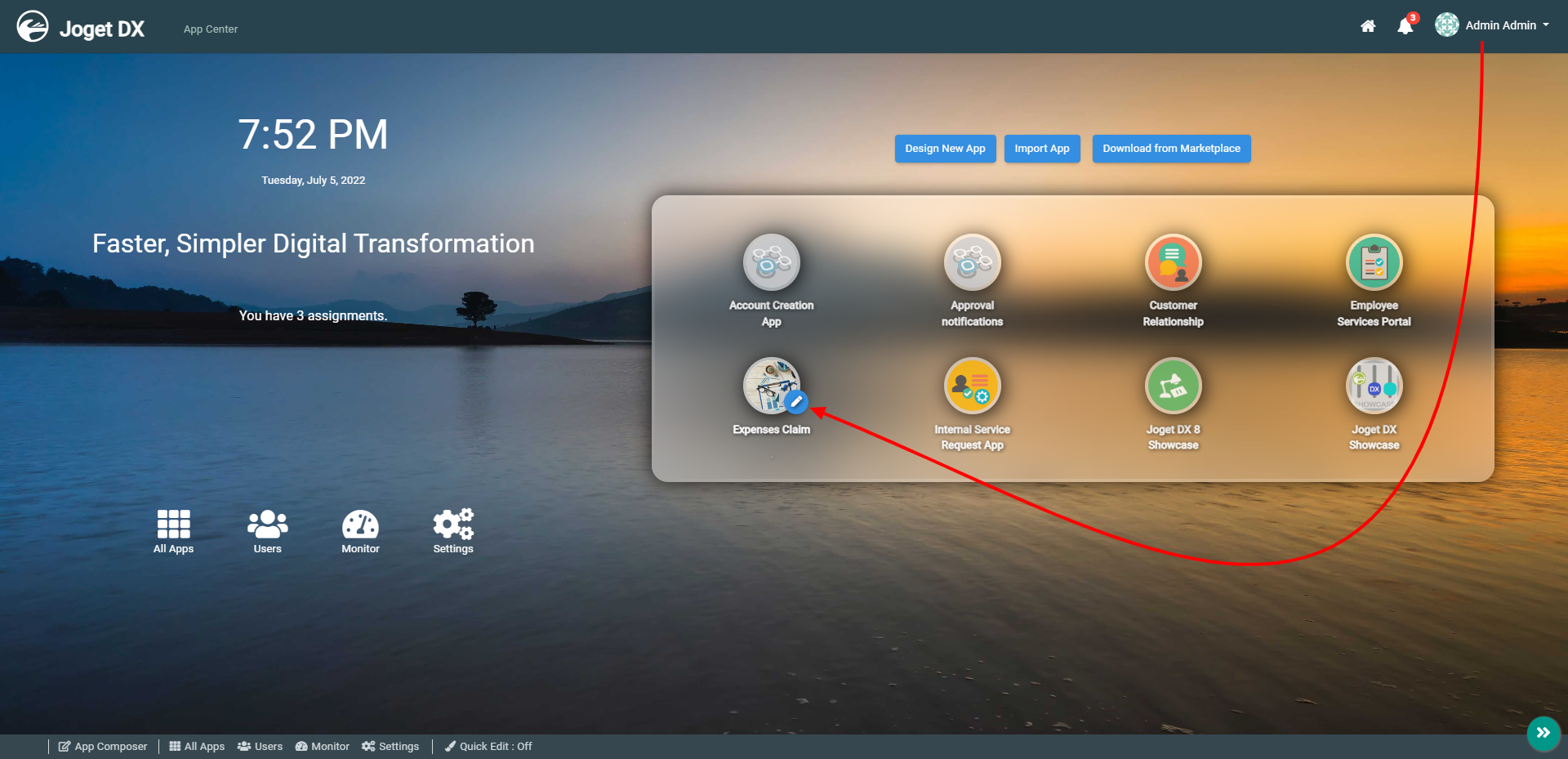Image resolution: width=1568 pixels, height=759 pixels.
Task: Click the 'Employee Services Portal' label
Action: pyautogui.click(x=1374, y=314)
